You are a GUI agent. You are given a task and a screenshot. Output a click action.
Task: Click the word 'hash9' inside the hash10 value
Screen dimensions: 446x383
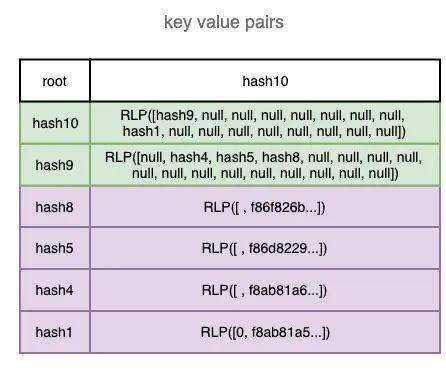[175, 115]
